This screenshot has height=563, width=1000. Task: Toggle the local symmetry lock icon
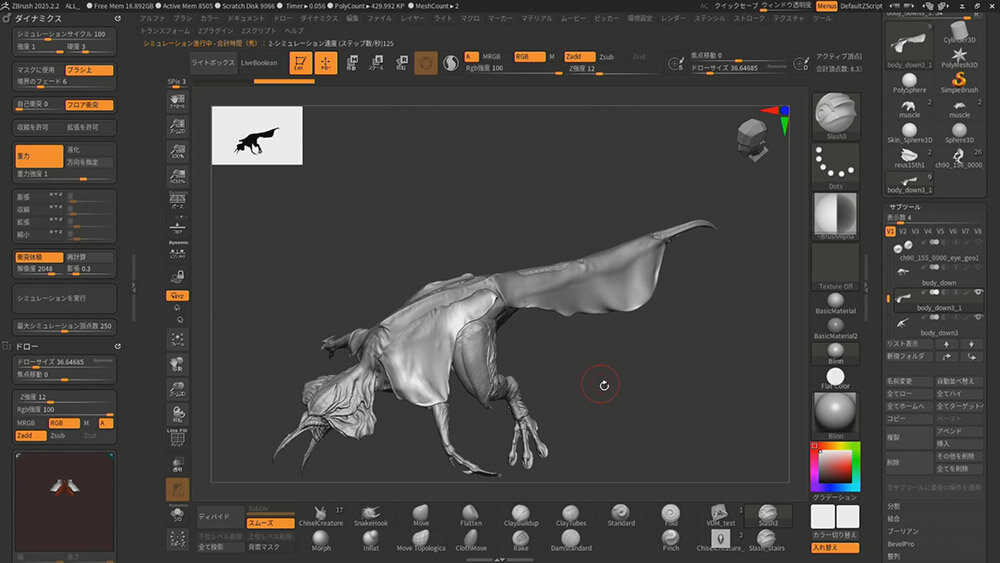pos(177,276)
